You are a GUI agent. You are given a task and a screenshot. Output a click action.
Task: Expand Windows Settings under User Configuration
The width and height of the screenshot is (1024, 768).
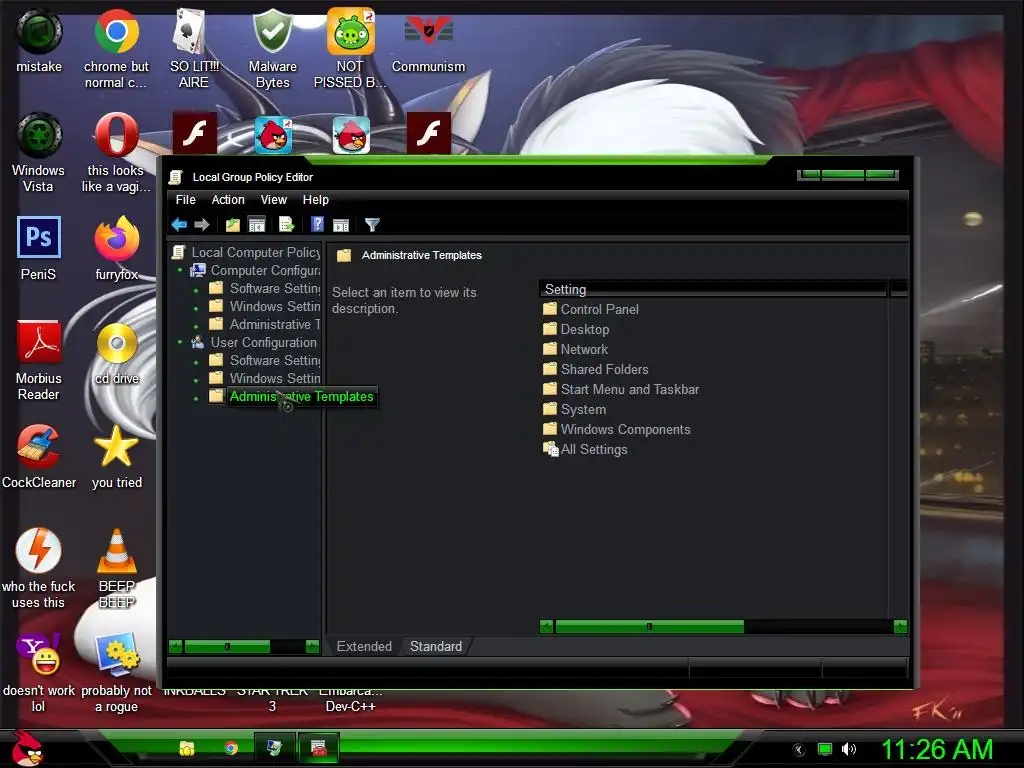pyautogui.click(x=196, y=379)
